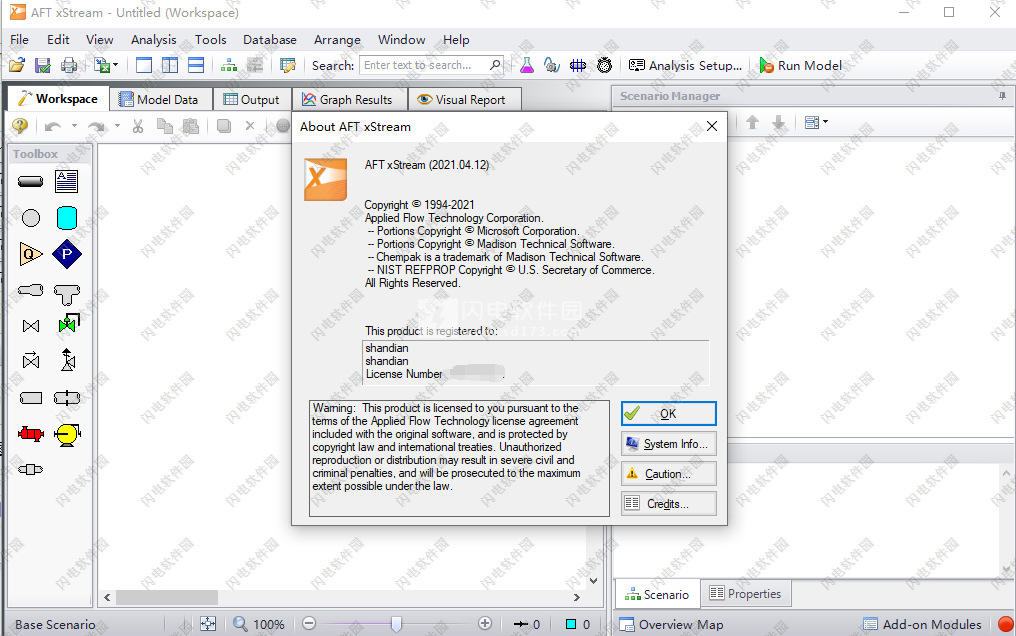This screenshot has height=636, width=1016.
Task: Select the red Heat Exchanger junction tool
Action: [30, 433]
